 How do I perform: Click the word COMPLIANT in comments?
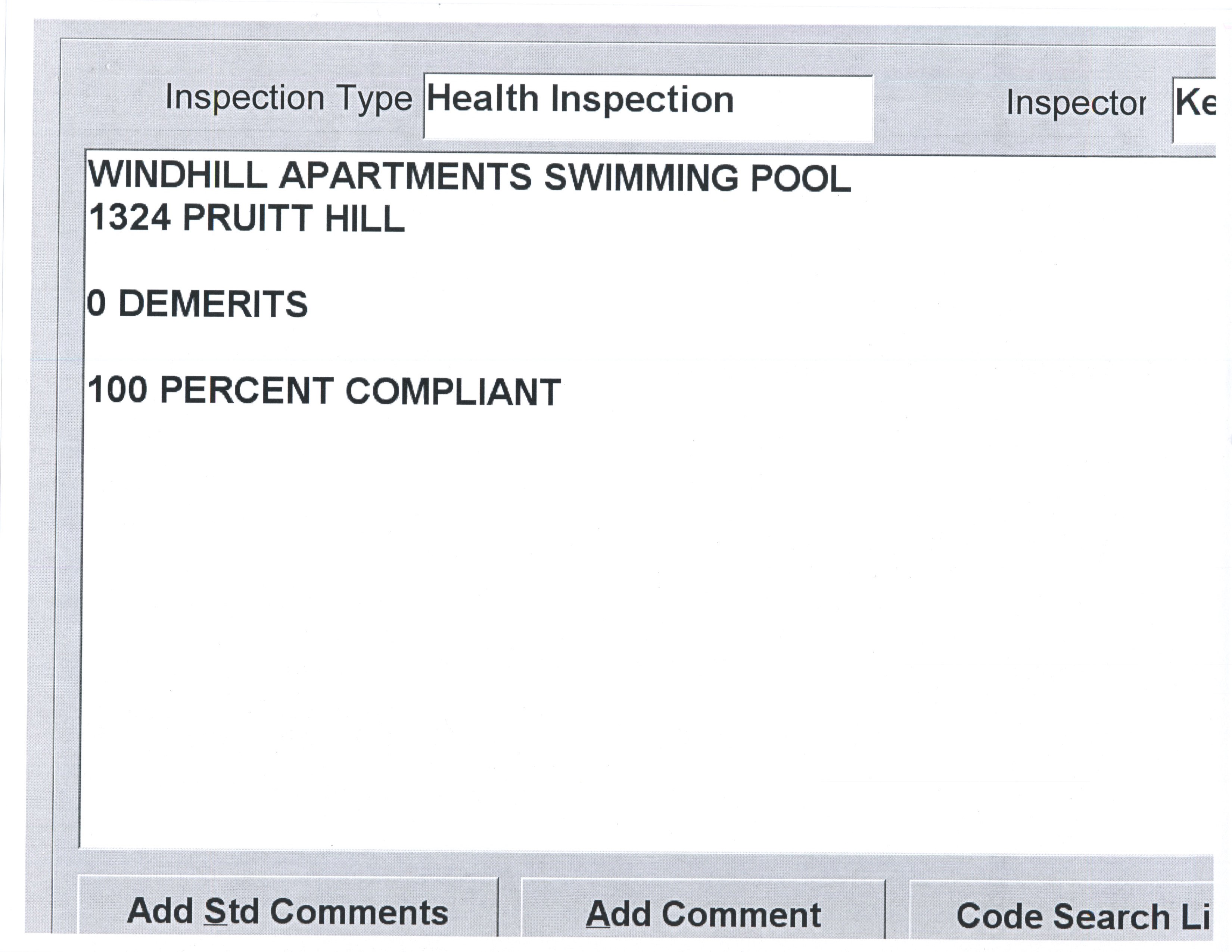[x=453, y=392]
